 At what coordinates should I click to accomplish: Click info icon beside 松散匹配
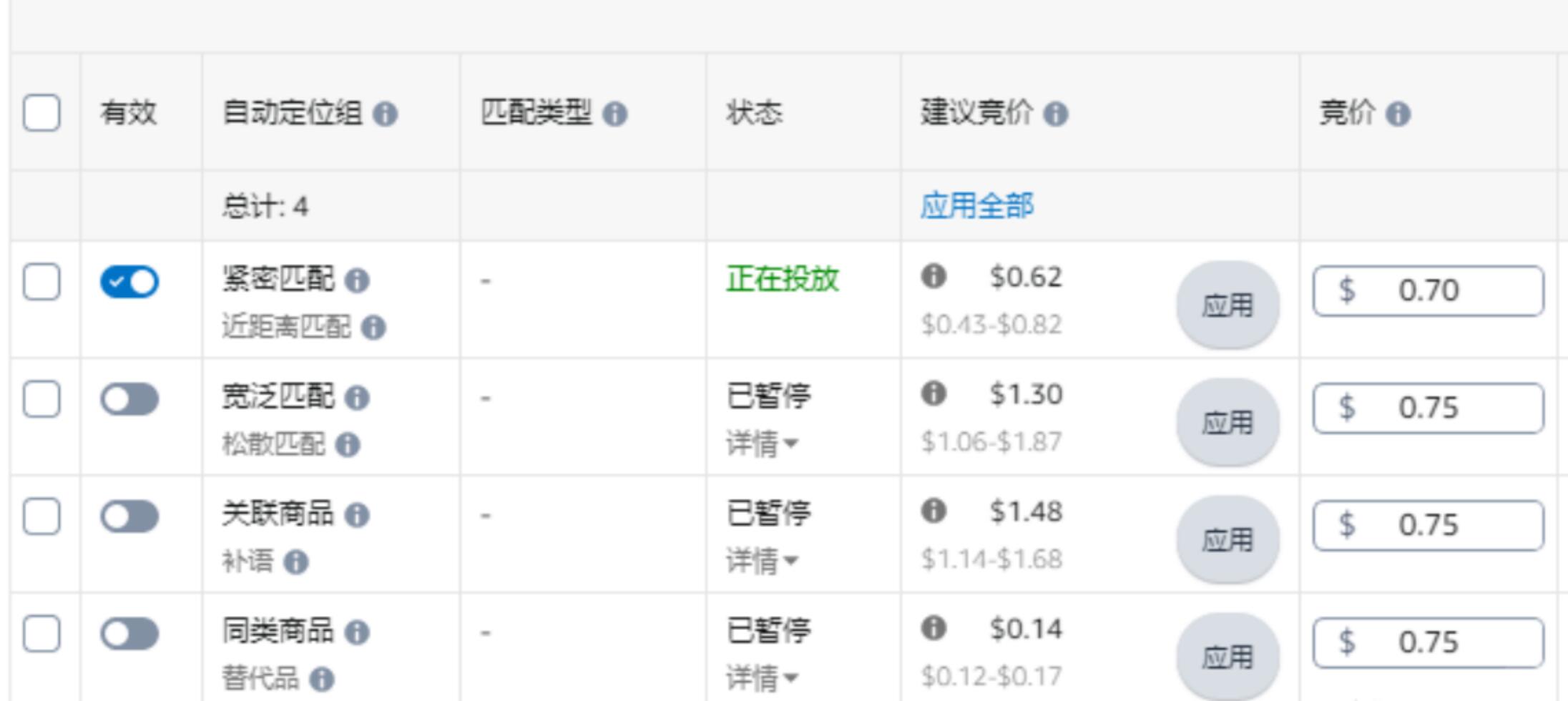tap(348, 445)
